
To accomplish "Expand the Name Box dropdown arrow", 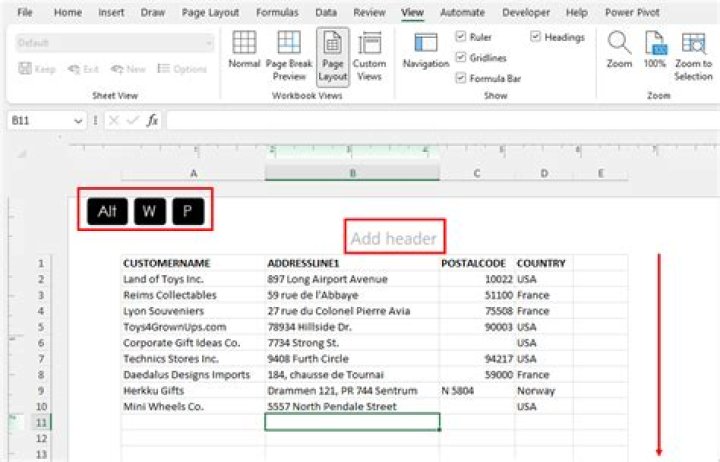I will pos(78,121).
